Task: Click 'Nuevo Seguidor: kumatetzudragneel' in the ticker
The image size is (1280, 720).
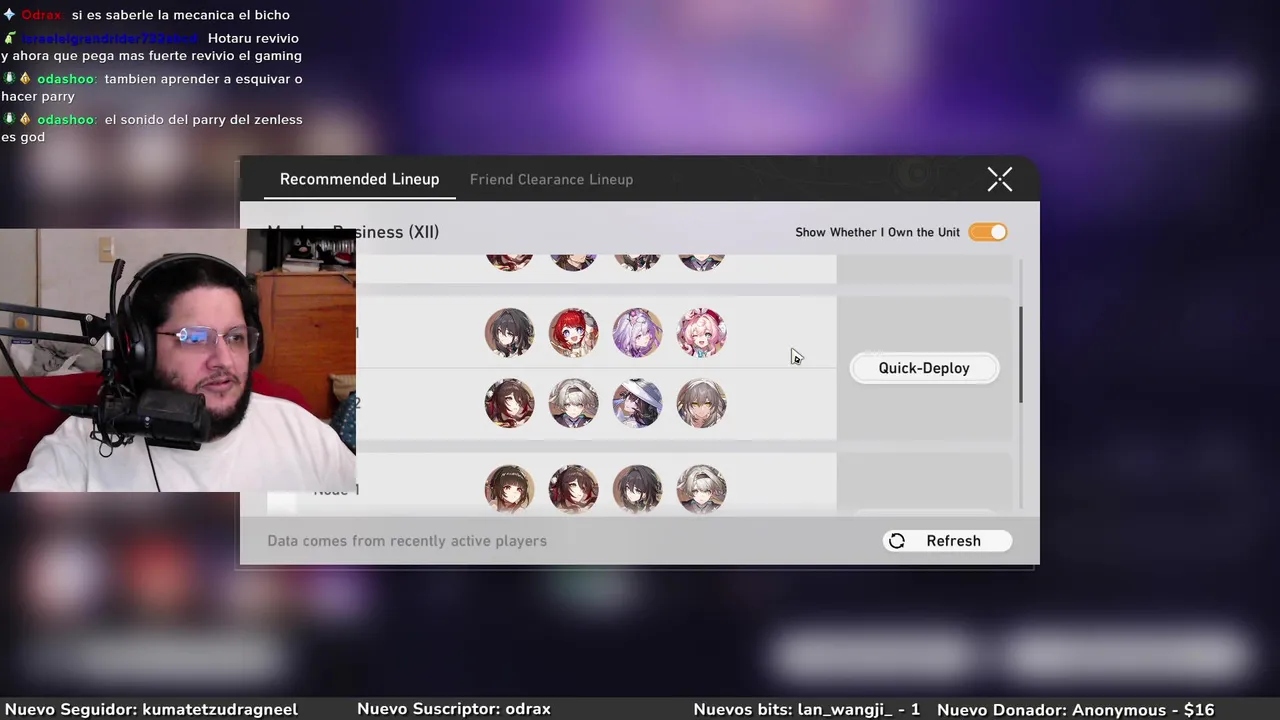Action: [151, 709]
